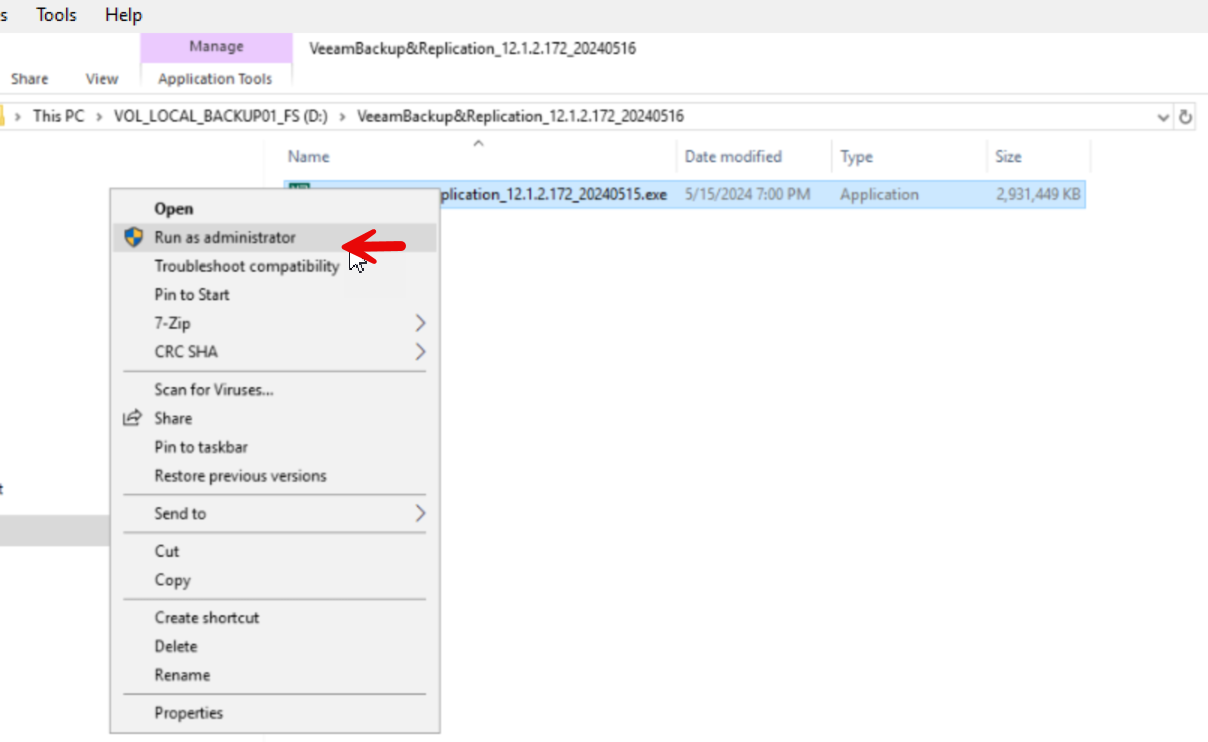
Task: Click the Application type cell
Action: (879, 194)
